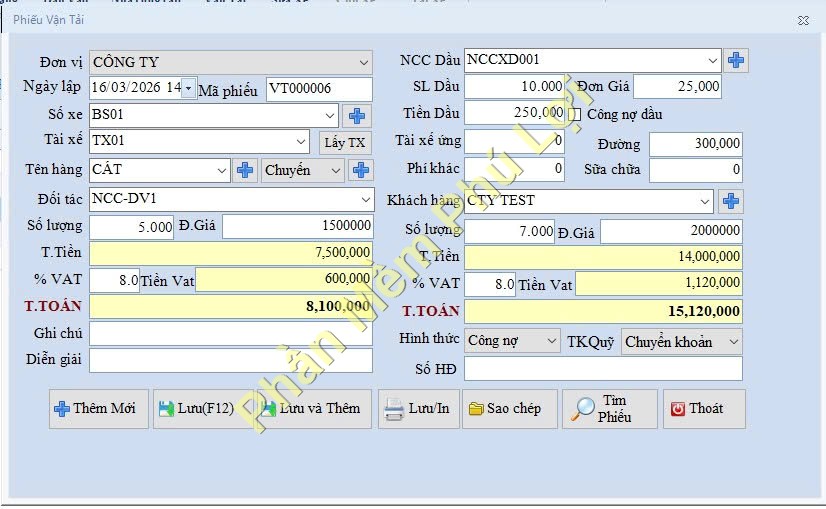Image resolution: width=826 pixels, height=509 pixels.
Task: Click the Đường 300,000 field
Action: click(696, 144)
